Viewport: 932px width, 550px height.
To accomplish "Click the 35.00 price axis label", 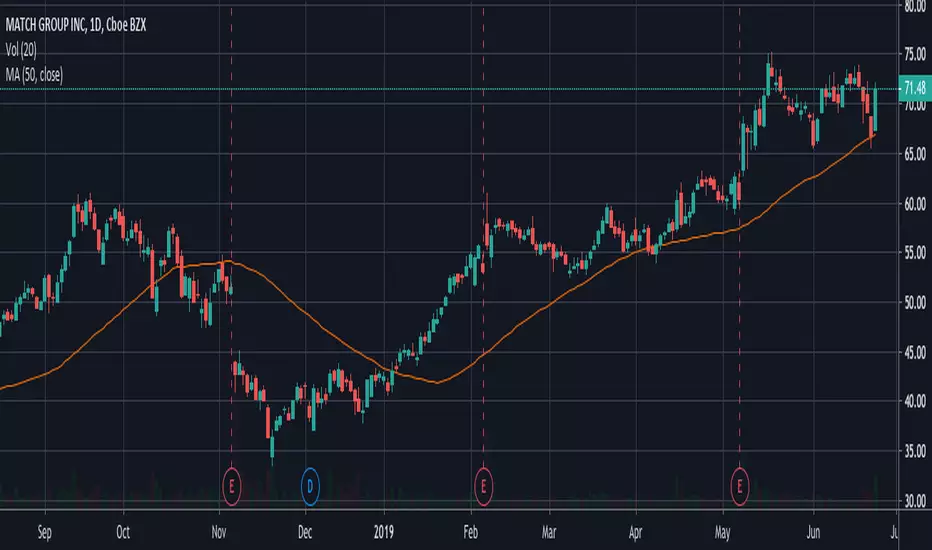I will click(x=915, y=451).
